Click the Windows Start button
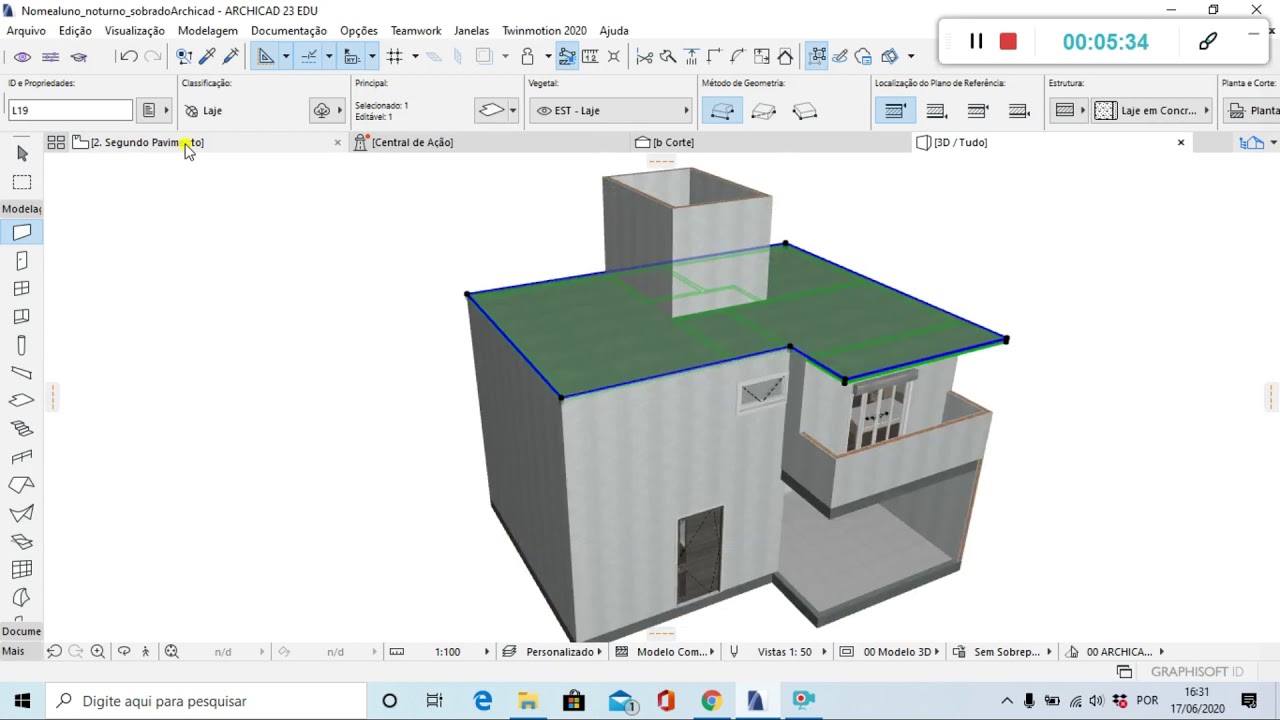Image resolution: width=1280 pixels, height=720 pixels. [22, 701]
